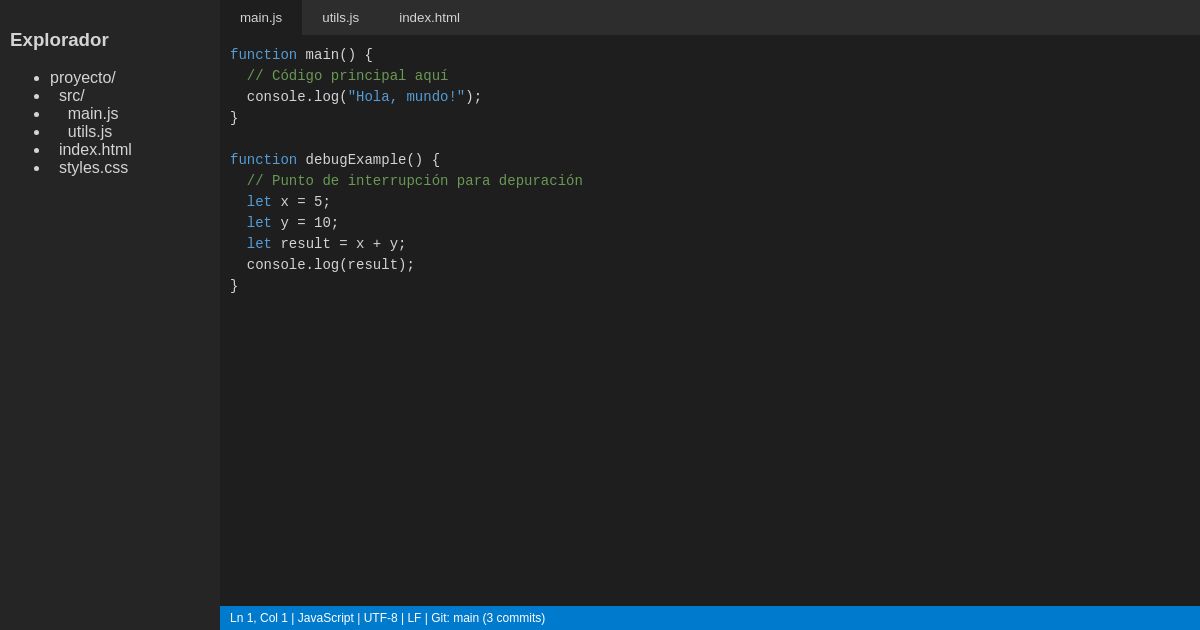Image resolution: width=1200 pixels, height=630 pixels.
Task: Click on the console.log(result) line
Action: click(330, 265)
